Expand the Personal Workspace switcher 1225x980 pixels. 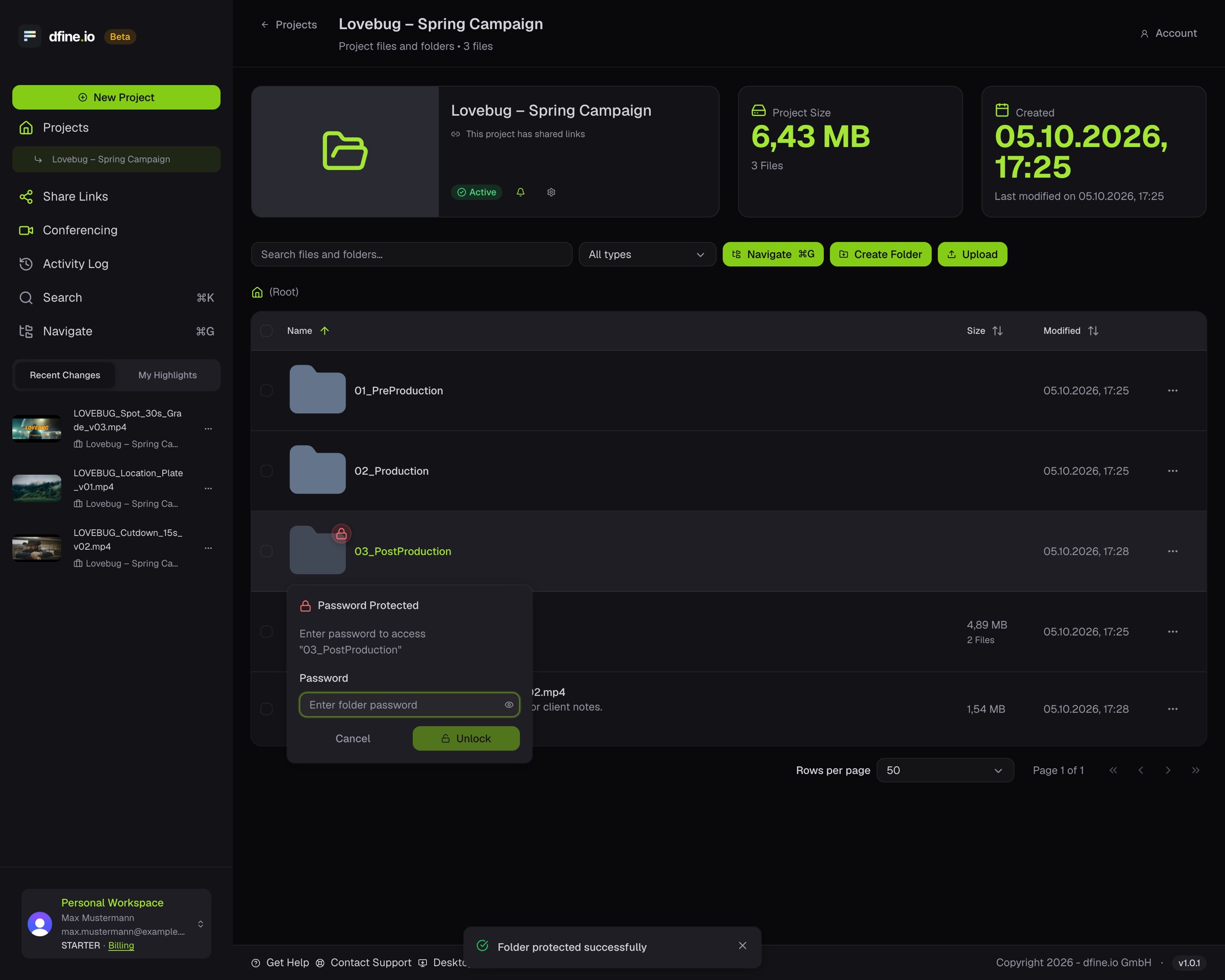201,924
